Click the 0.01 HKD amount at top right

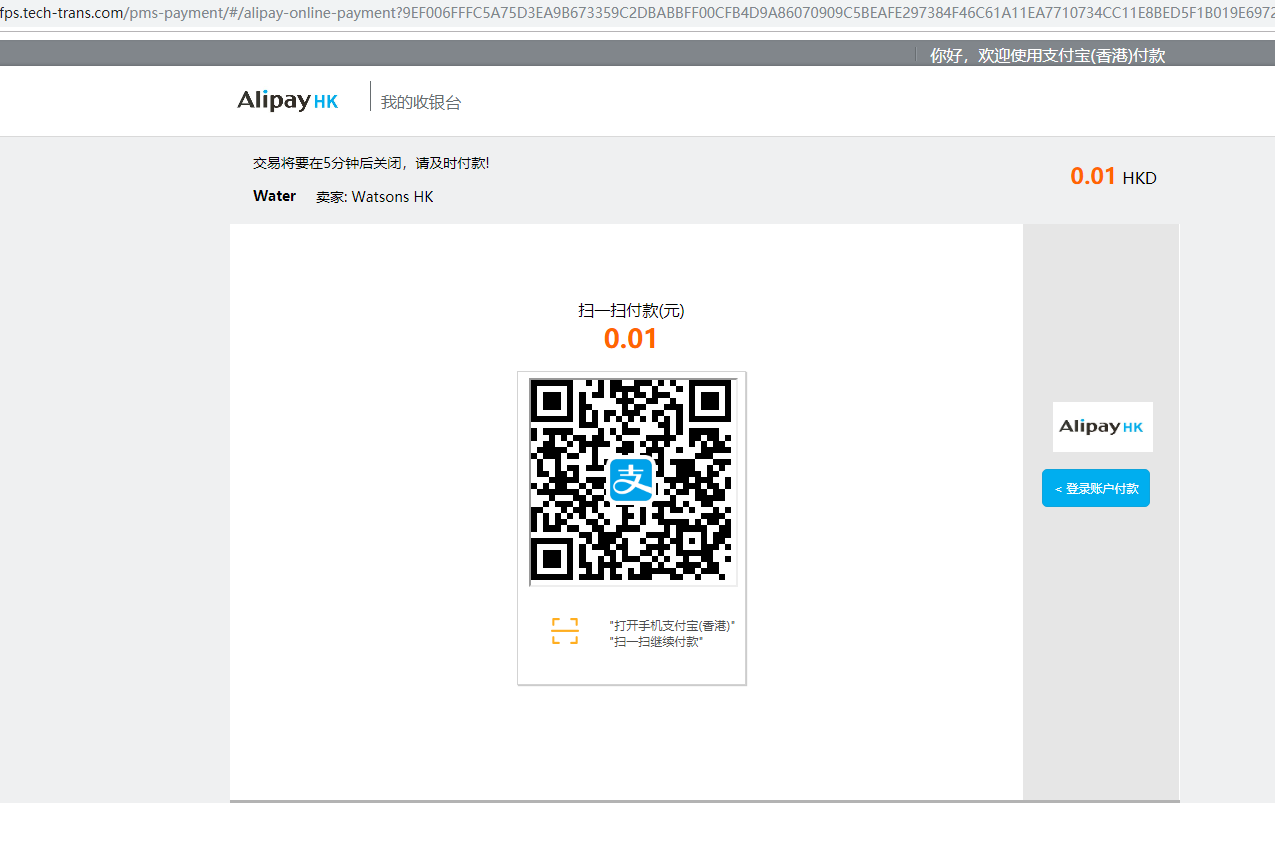pyautogui.click(x=1113, y=177)
